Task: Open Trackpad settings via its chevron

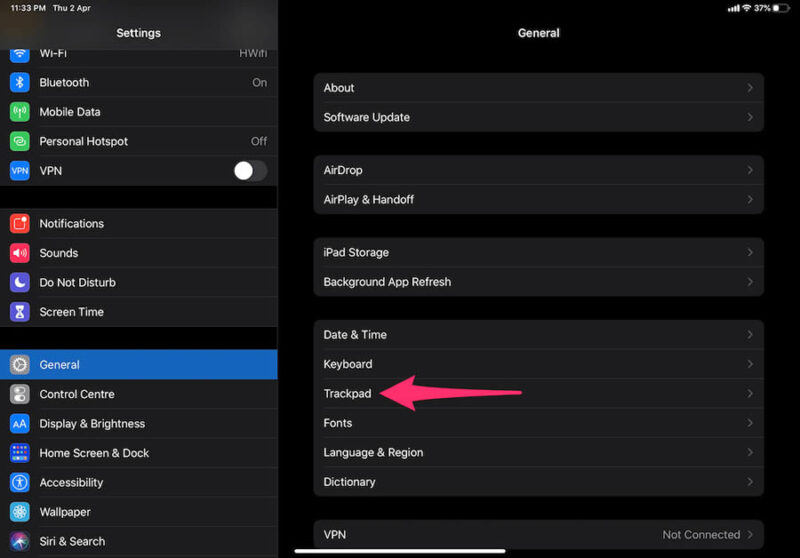Action: click(x=750, y=394)
